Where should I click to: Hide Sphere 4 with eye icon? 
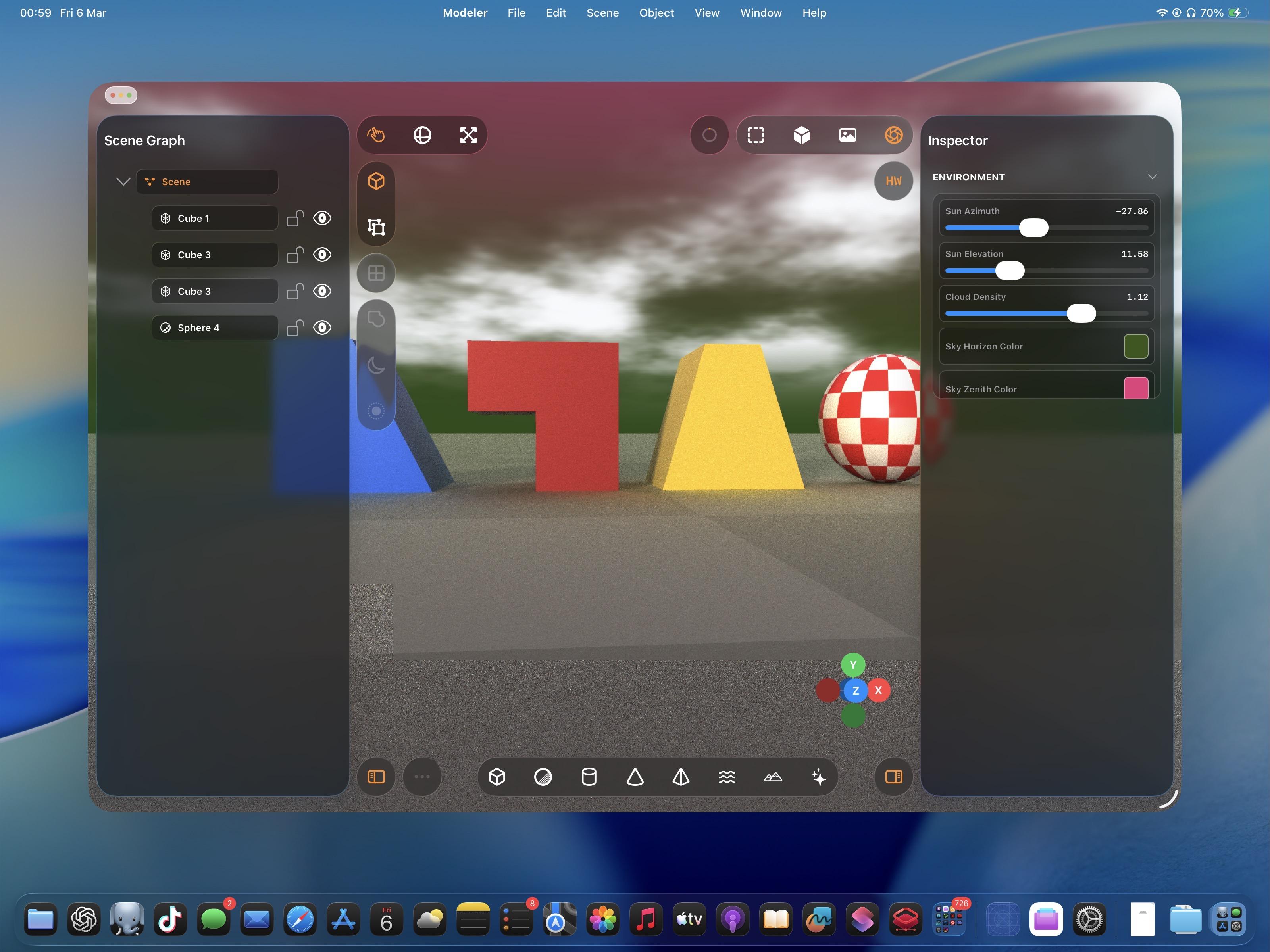tap(322, 328)
